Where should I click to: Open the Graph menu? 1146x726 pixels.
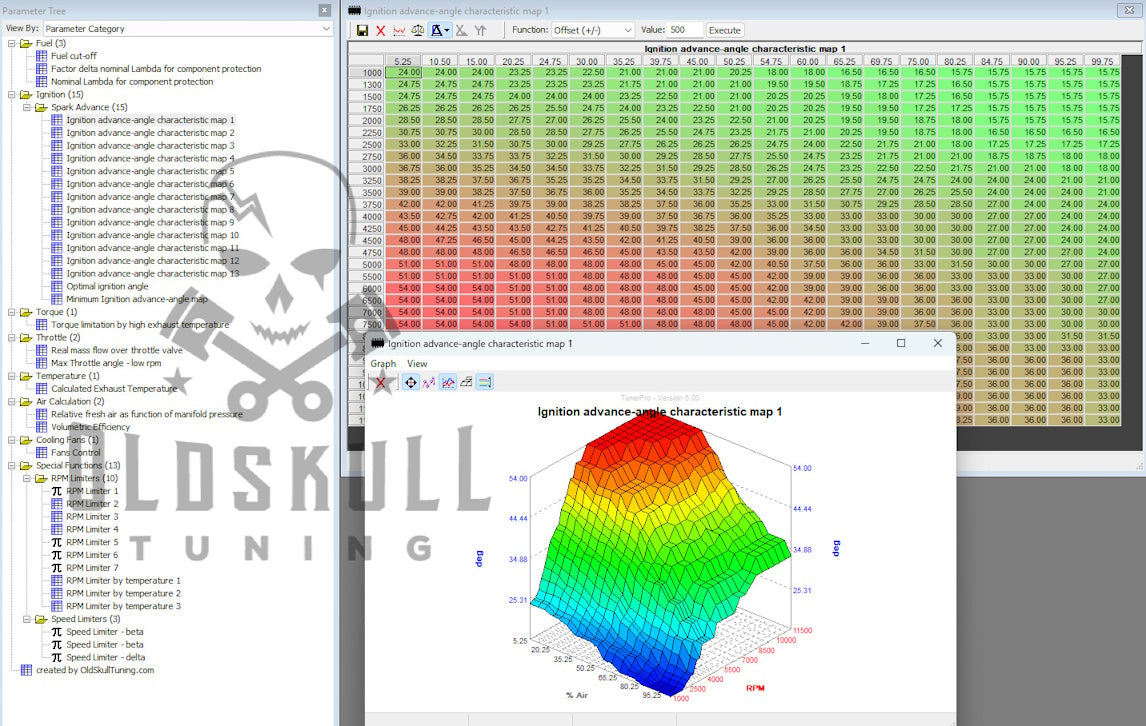click(383, 363)
